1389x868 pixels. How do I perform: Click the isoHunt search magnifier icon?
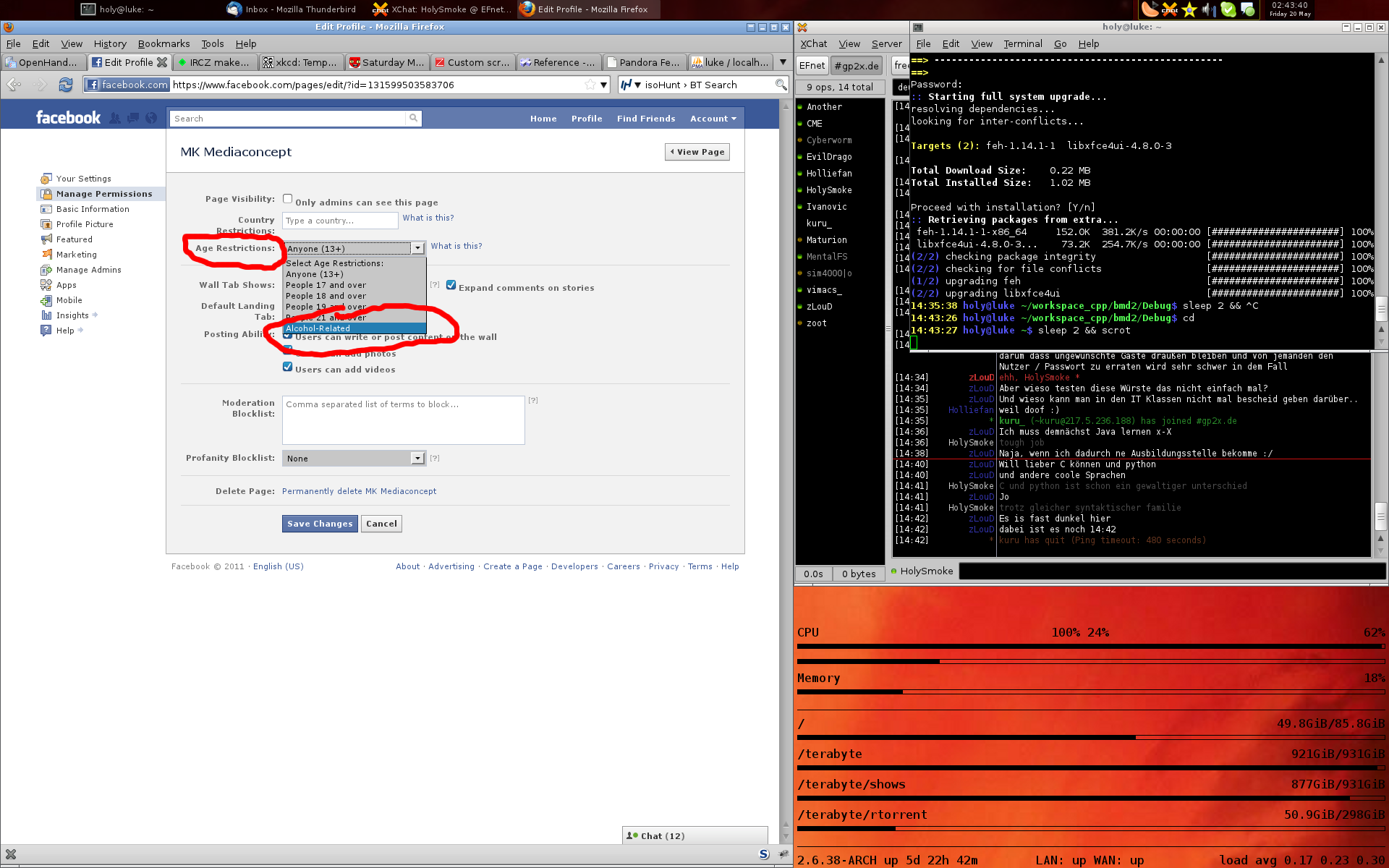[781, 85]
